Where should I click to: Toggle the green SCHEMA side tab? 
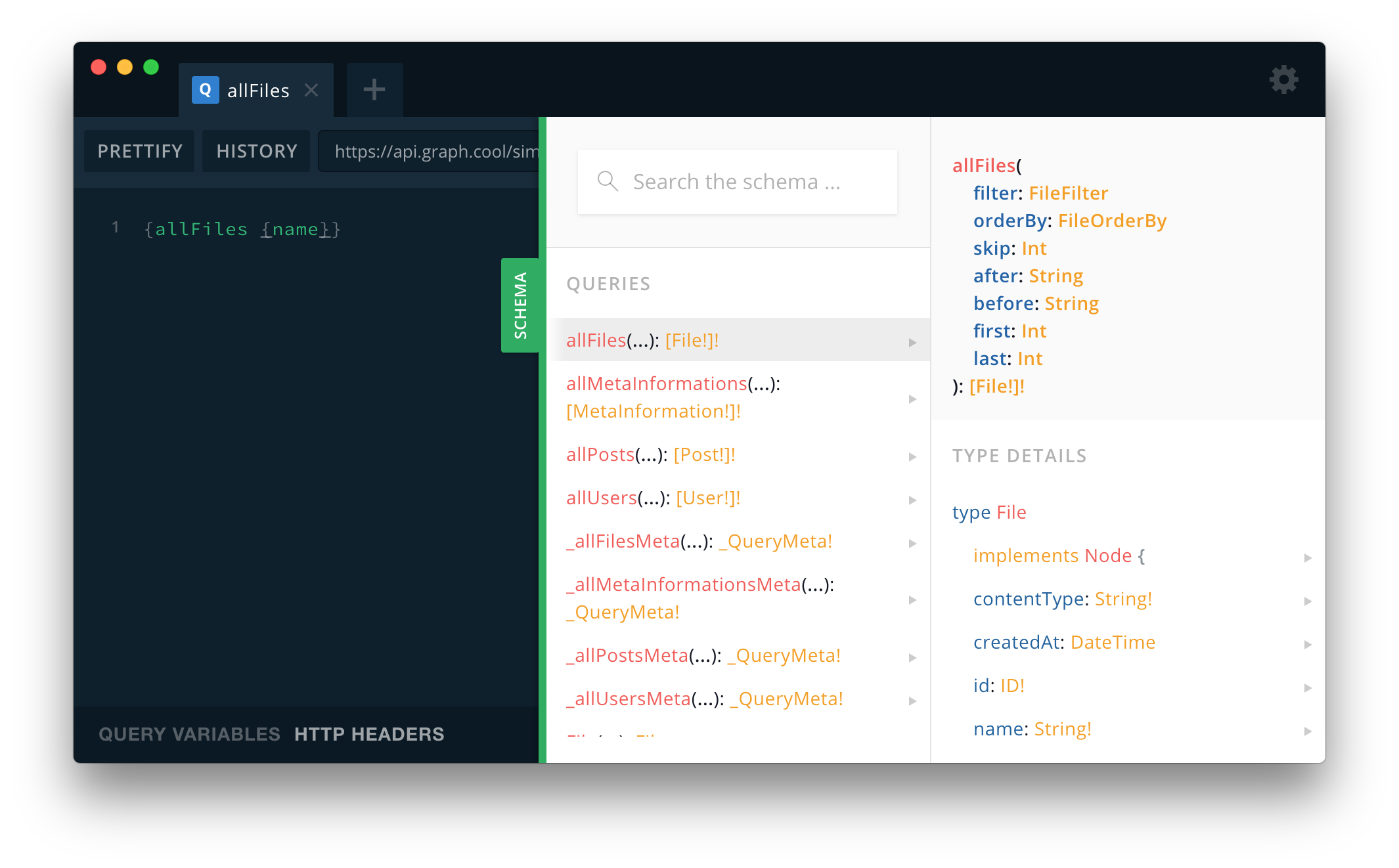point(520,305)
